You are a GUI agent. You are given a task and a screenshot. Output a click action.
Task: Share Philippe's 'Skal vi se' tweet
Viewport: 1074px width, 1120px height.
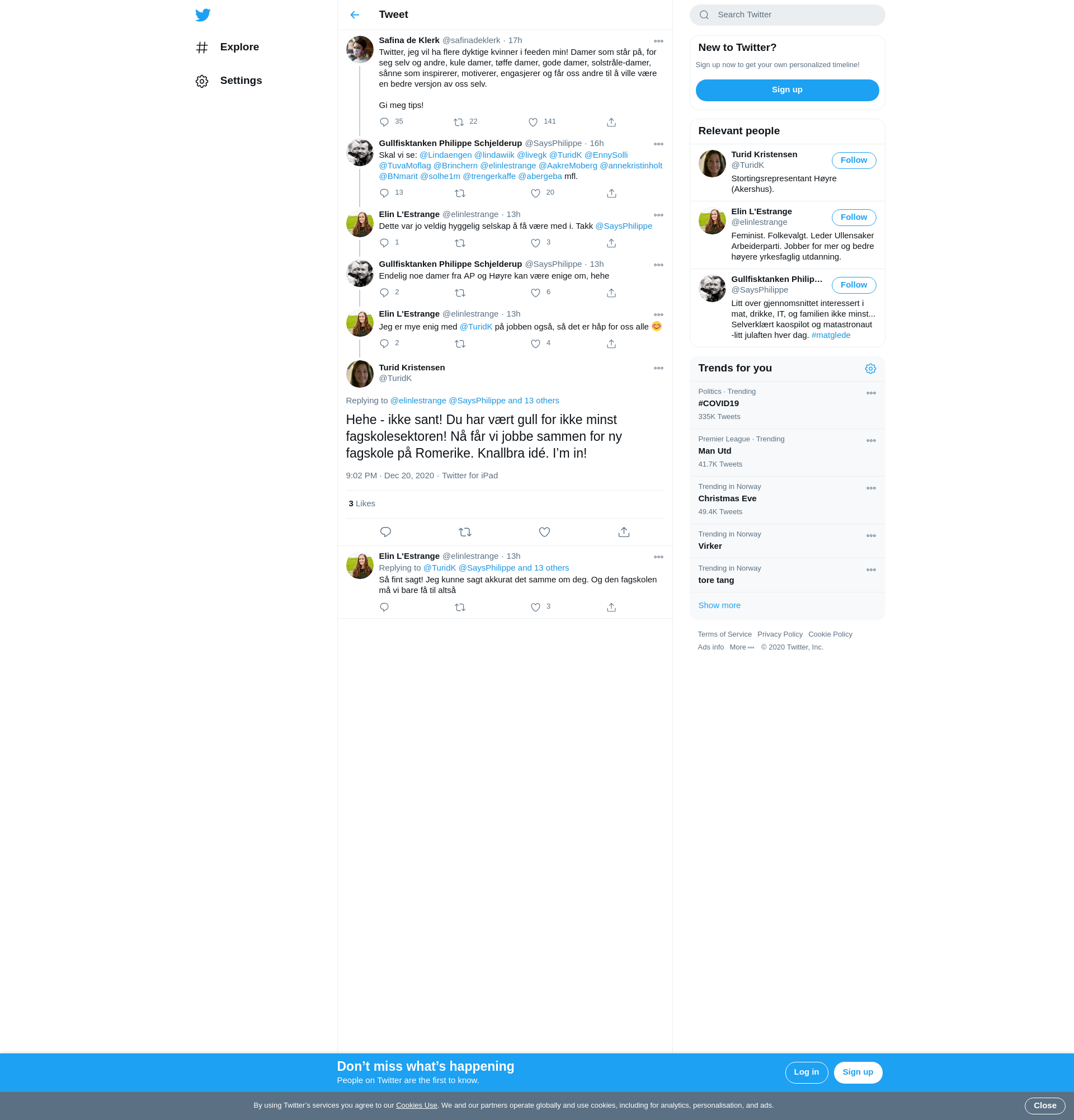[611, 193]
